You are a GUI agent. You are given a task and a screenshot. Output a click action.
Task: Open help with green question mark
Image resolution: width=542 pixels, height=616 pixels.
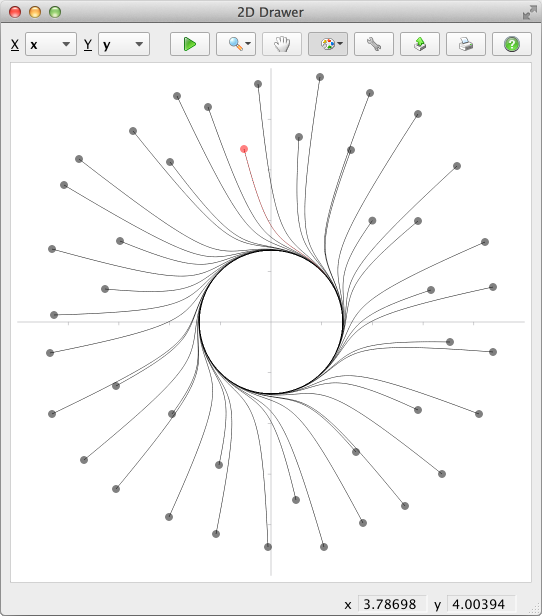pyautogui.click(x=511, y=44)
